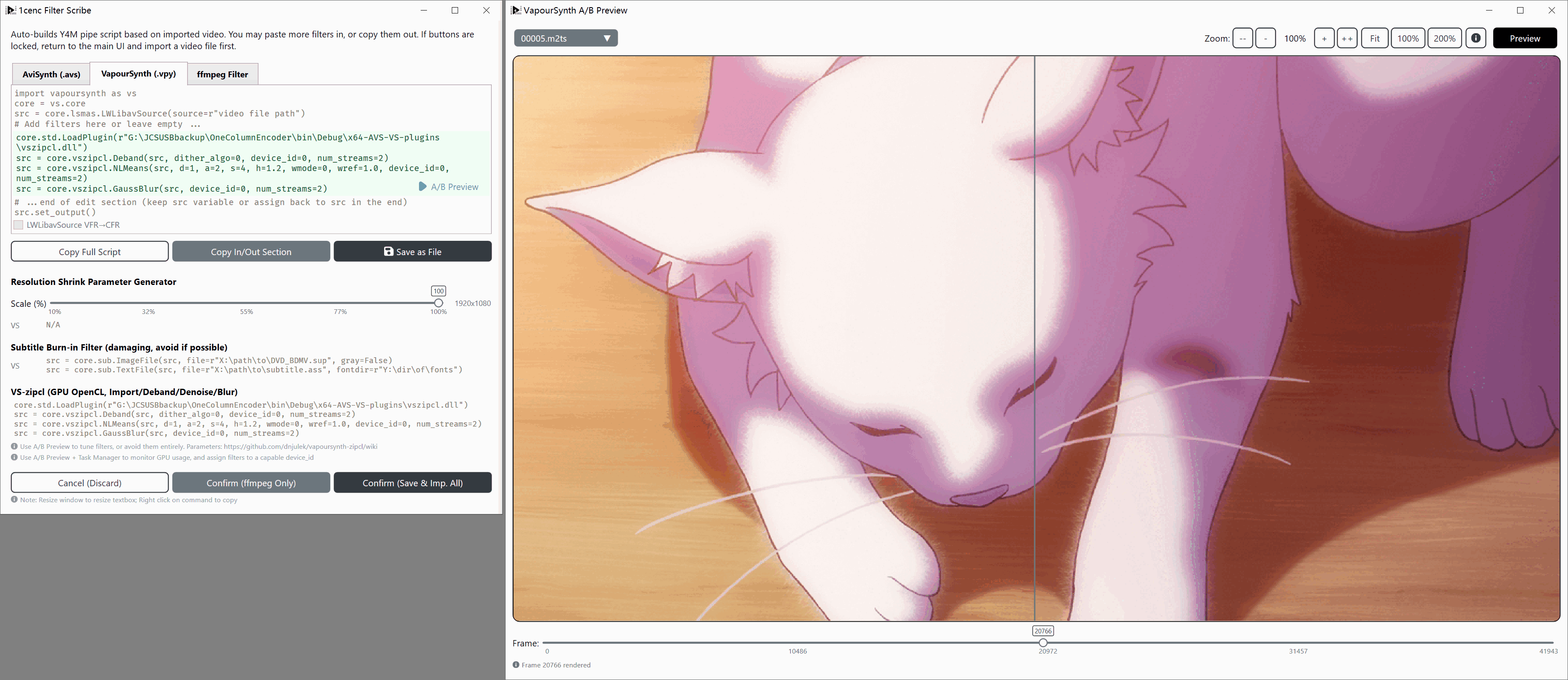Click the 1920x1080 resolution text
Screen dimensions: 1568x680
[x=473, y=303]
